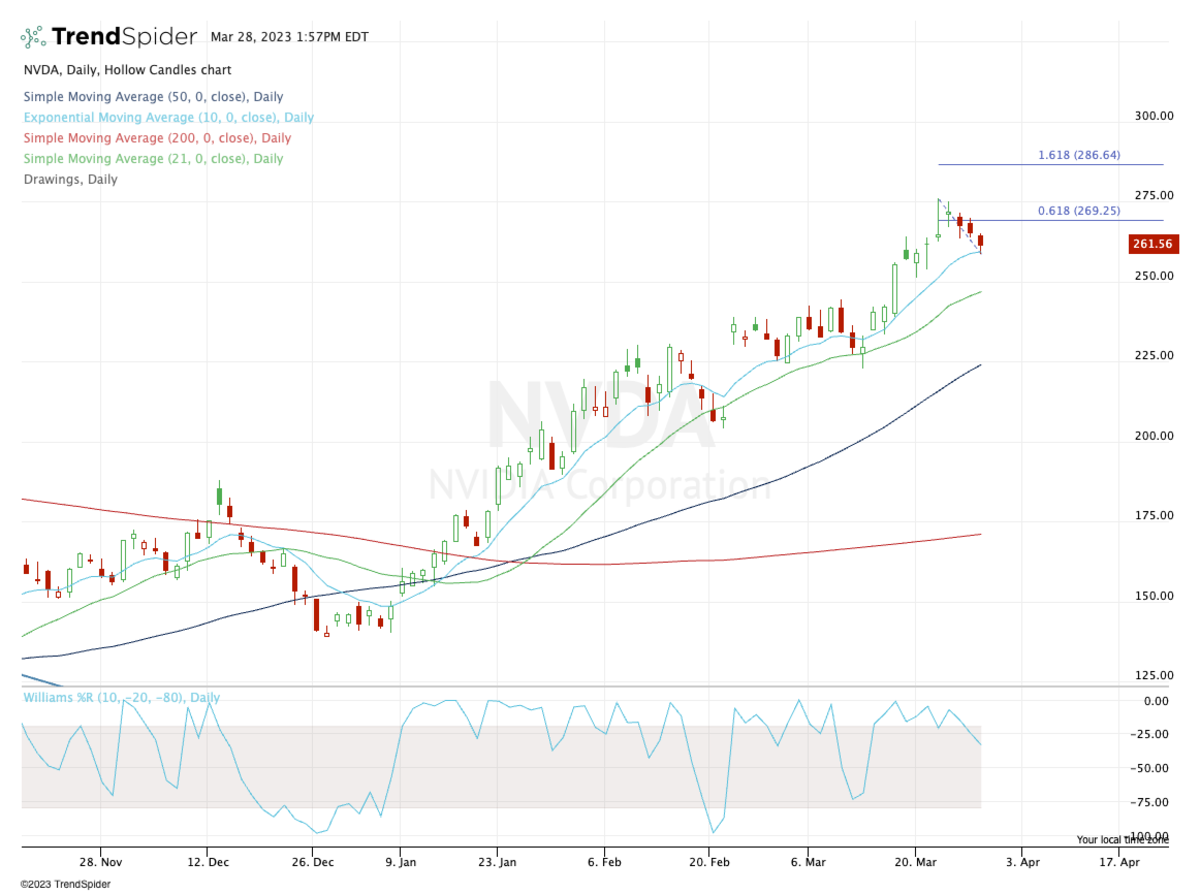Viewport: 1200px width, 894px height.
Task: Click the Simple Moving Average 200 legend entry
Action: (x=157, y=138)
